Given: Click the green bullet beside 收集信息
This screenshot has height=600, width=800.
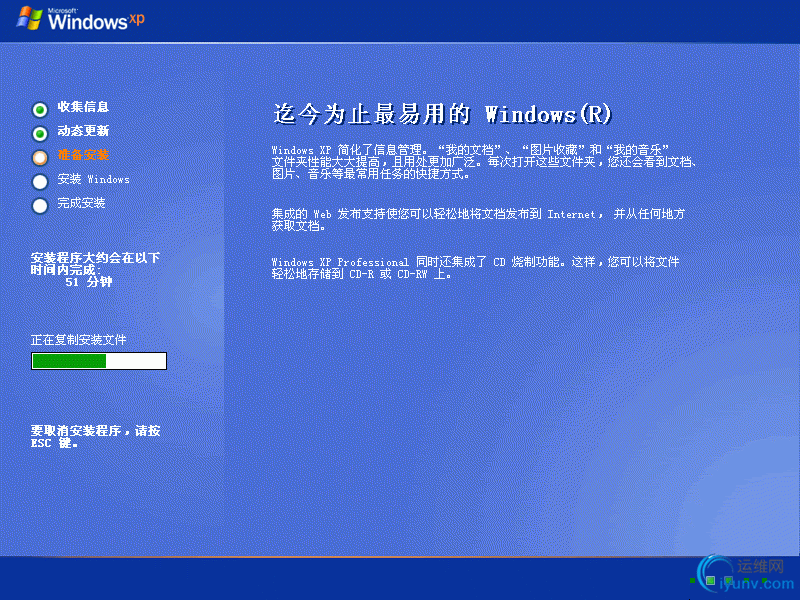Looking at the screenshot, I should click(40, 109).
